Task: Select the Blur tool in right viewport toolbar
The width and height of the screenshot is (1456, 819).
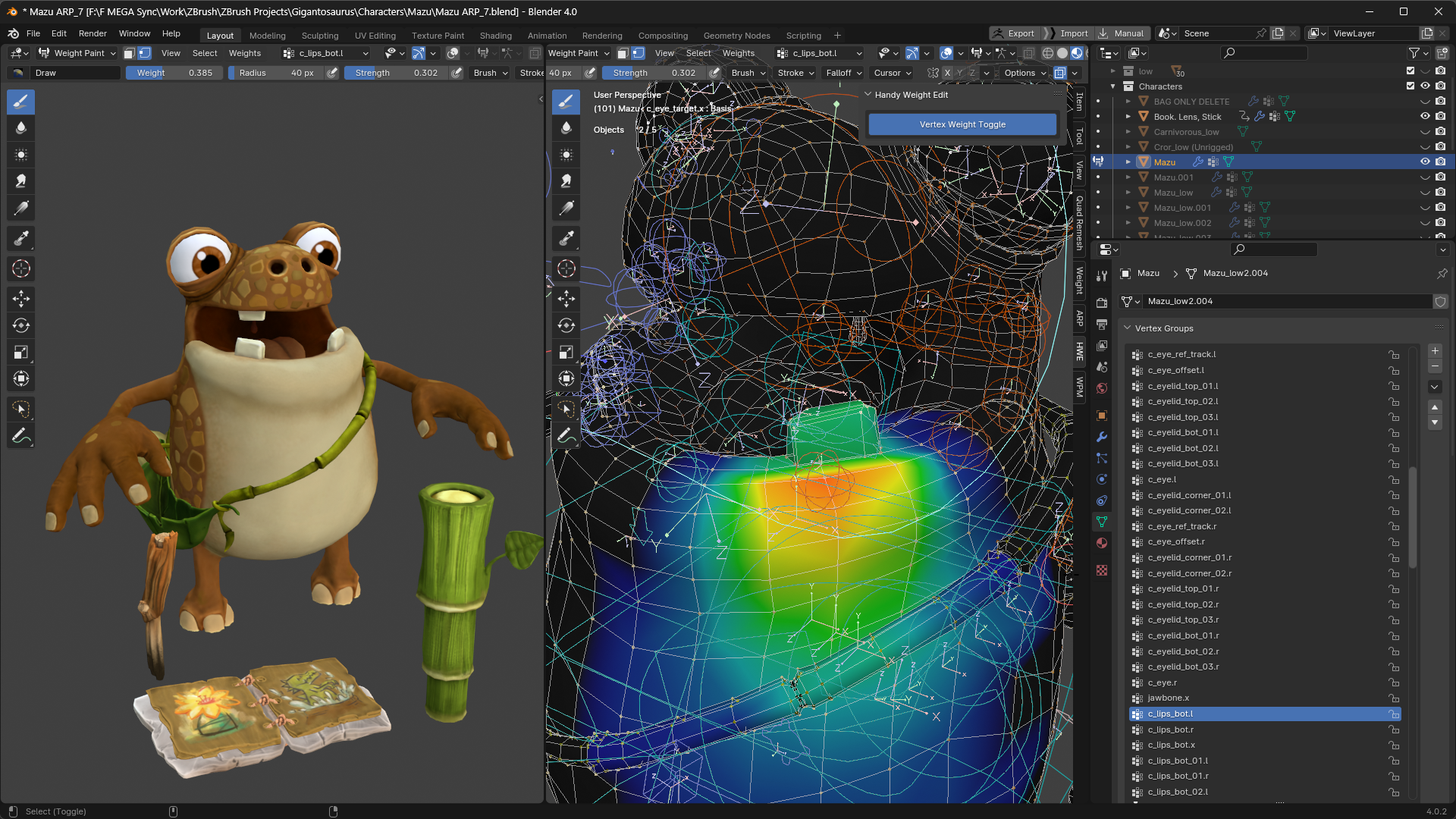Action: tap(566, 127)
